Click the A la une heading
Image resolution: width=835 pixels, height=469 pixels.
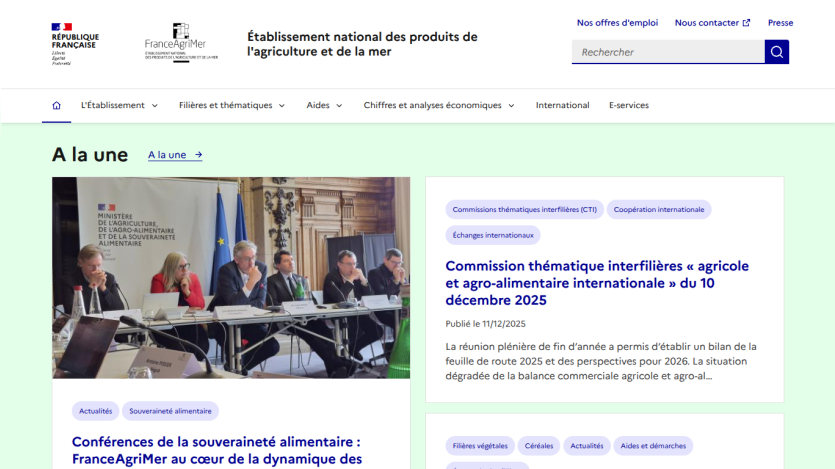coord(90,155)
